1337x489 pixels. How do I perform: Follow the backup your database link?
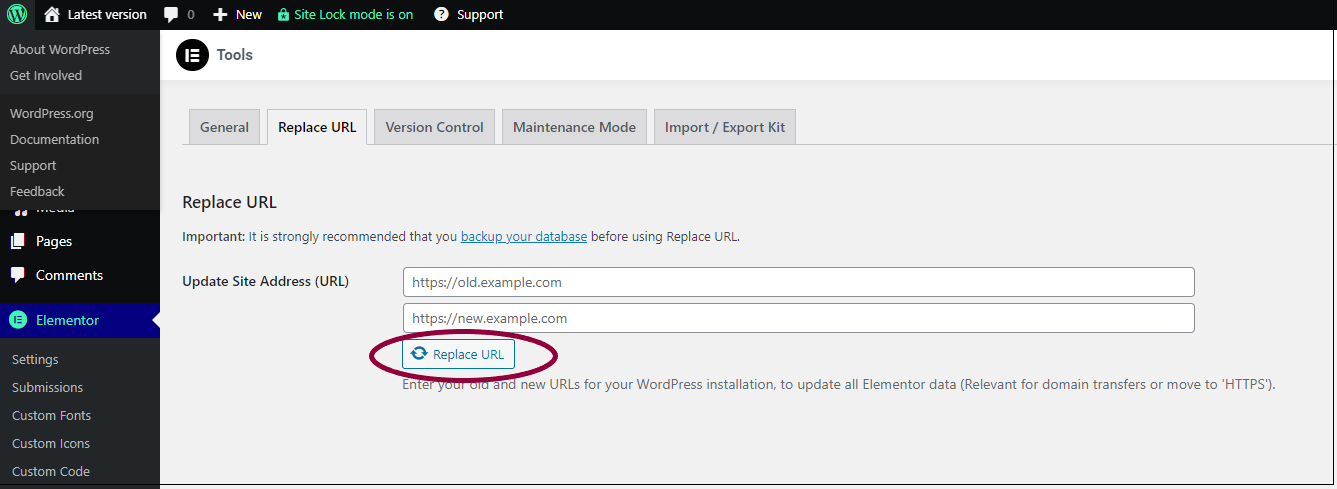[x=524, y=237]
